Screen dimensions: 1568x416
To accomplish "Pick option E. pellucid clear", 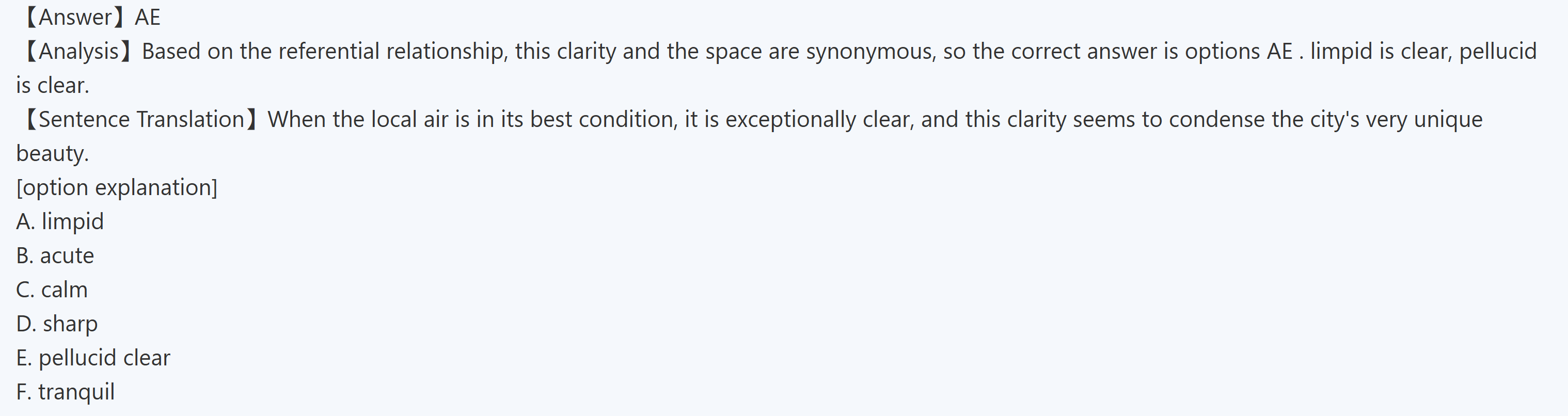I will tap(93, 358).
